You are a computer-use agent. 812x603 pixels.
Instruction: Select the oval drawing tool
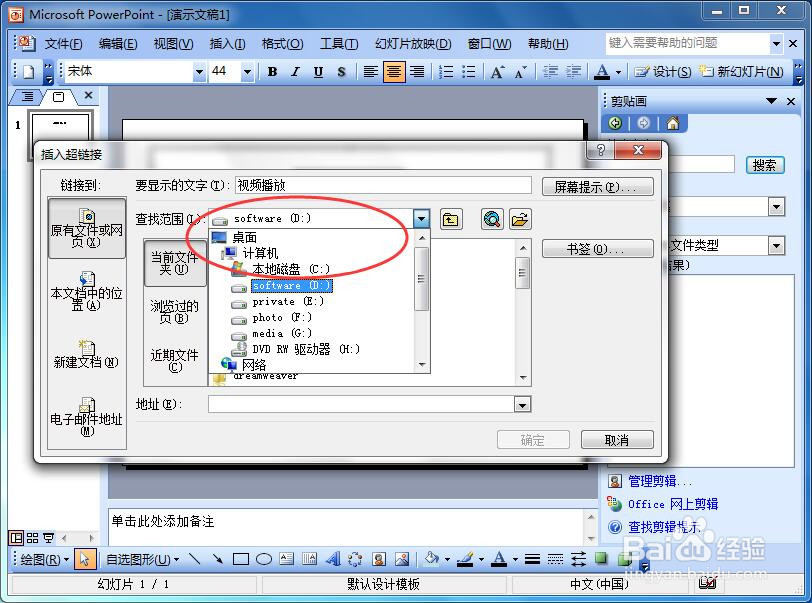tap(264, 559)
